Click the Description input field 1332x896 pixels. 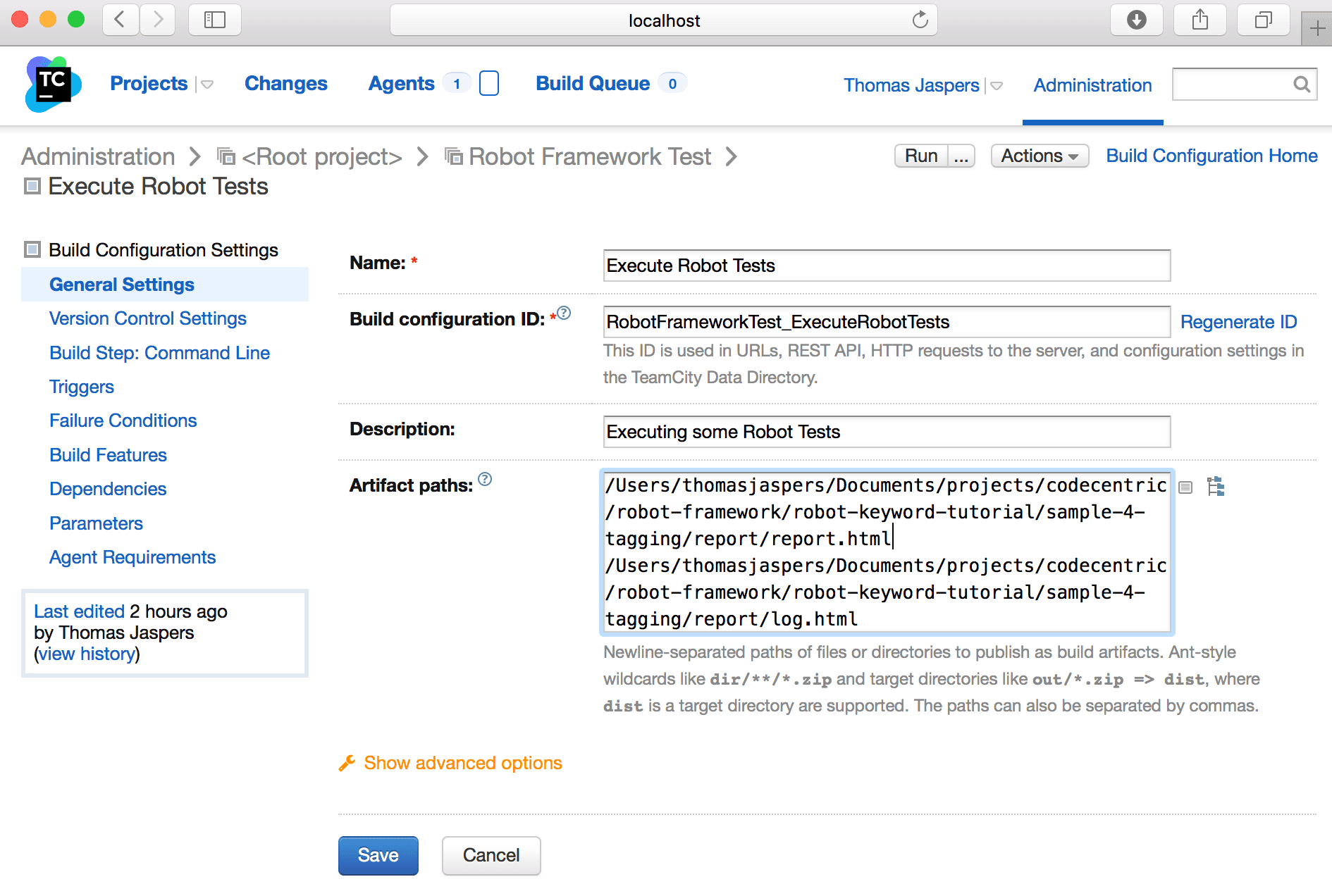click(886, 432)
